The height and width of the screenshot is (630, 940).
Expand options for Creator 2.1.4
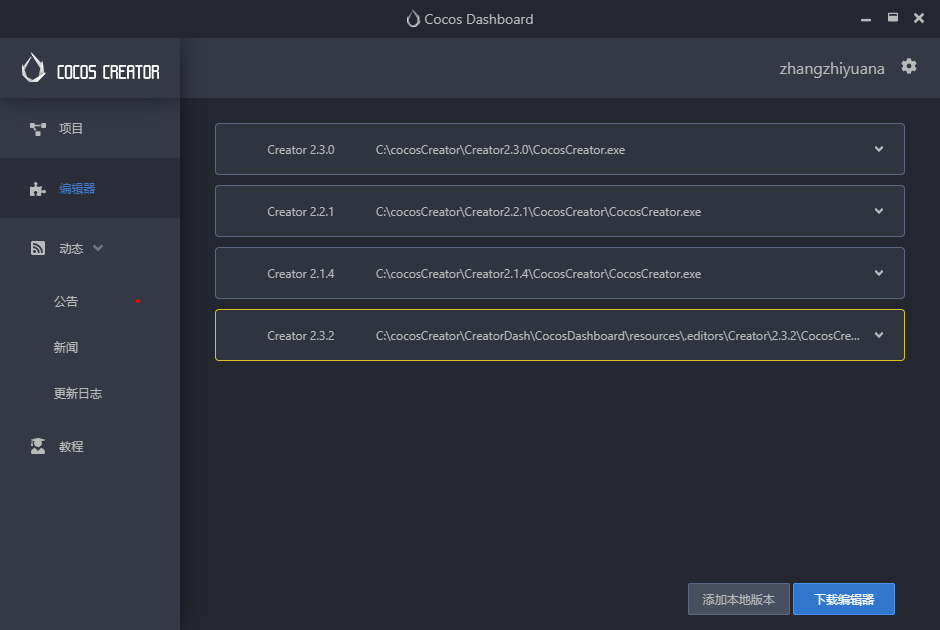click(879, 273)
